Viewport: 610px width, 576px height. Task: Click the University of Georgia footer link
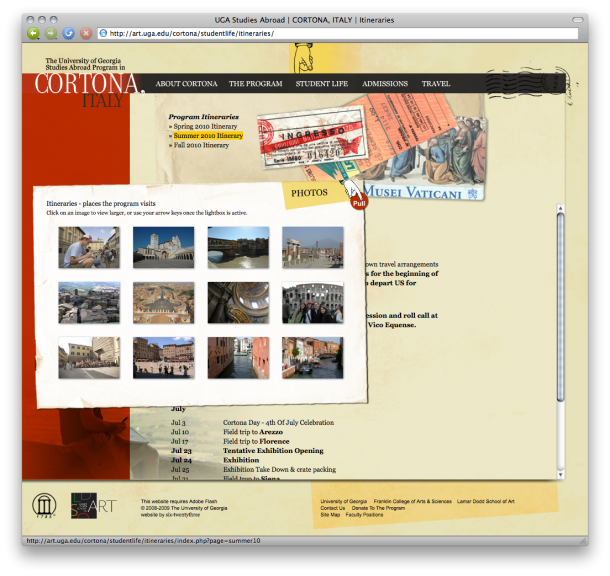tap(344, 501)
